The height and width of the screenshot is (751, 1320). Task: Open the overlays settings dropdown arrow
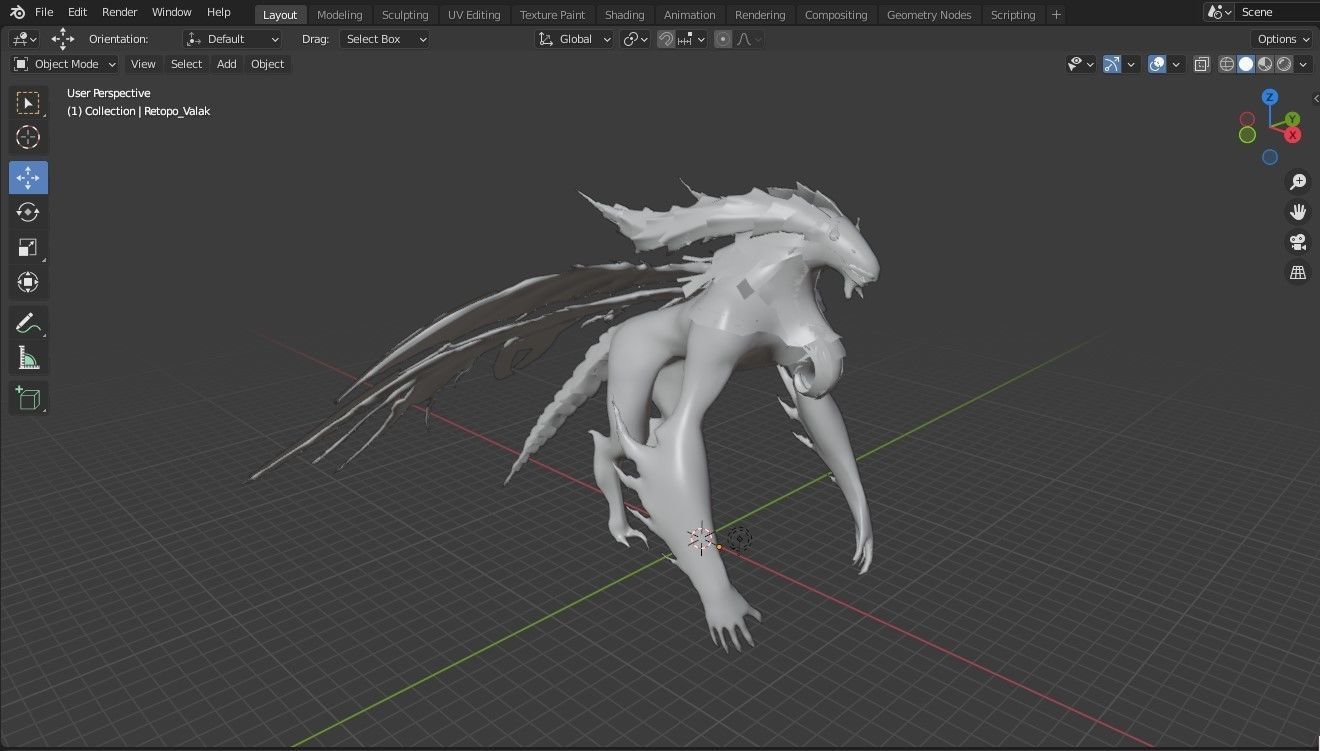tap(1176, 64)
